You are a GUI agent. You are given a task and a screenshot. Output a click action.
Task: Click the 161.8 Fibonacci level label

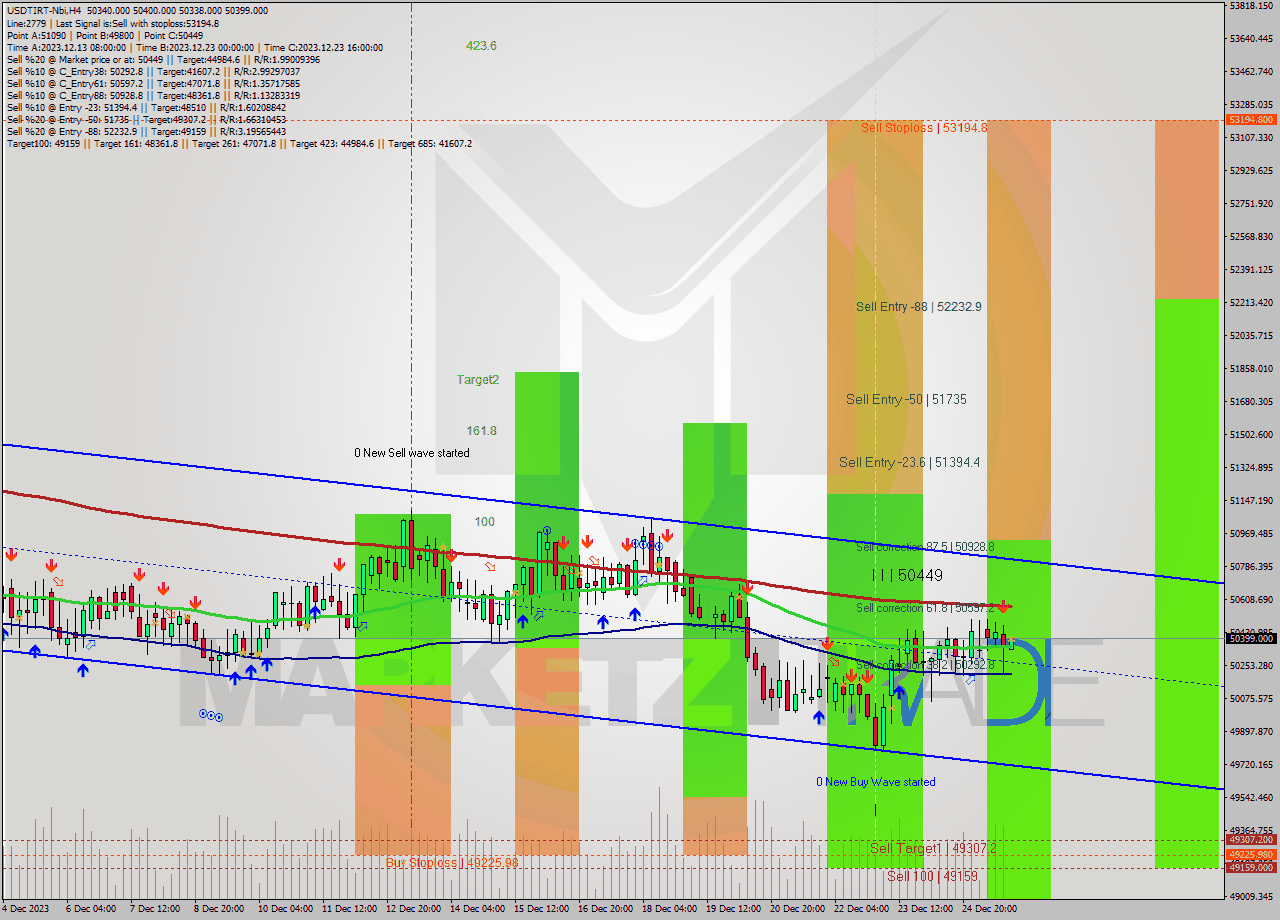point(481,431)
